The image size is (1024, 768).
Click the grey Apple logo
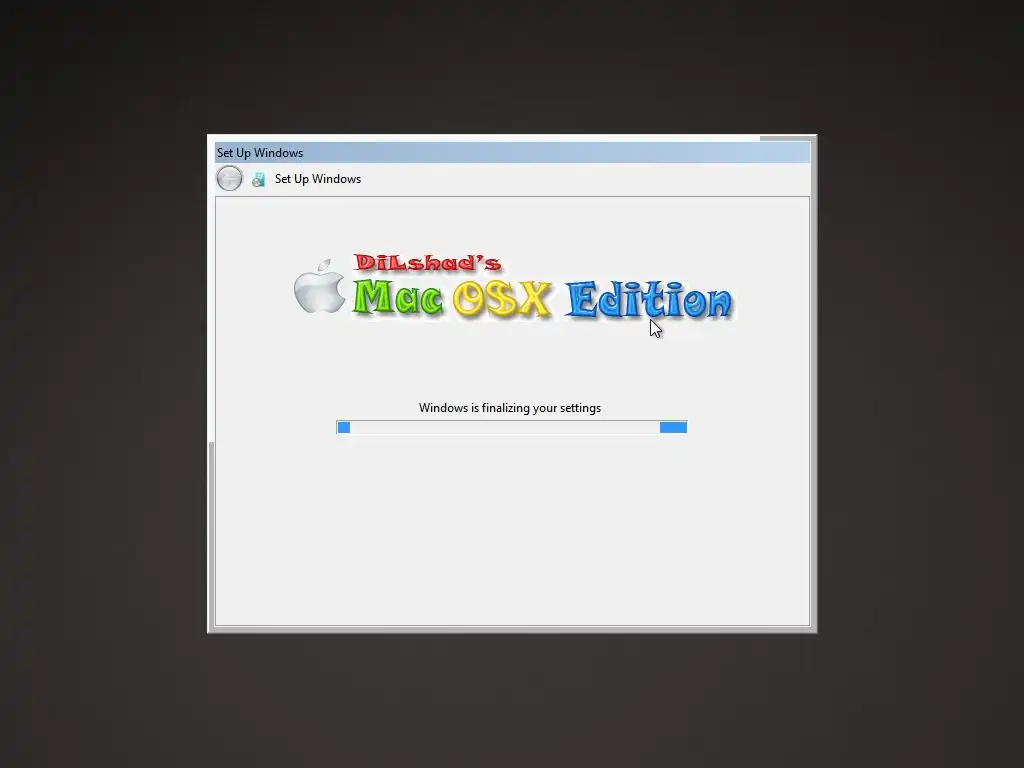tap(319, 286)
